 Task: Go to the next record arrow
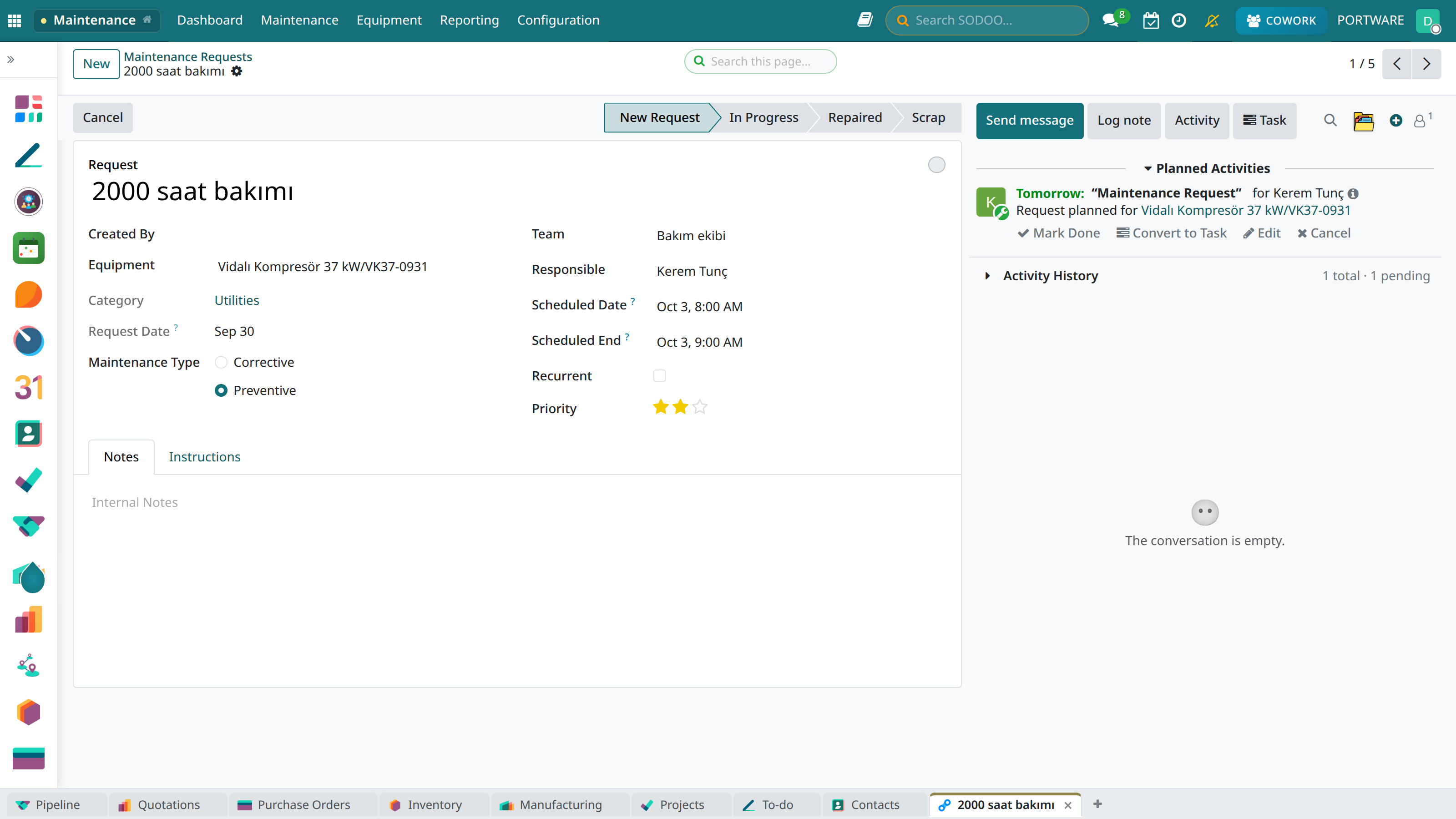click(1426, 64)
